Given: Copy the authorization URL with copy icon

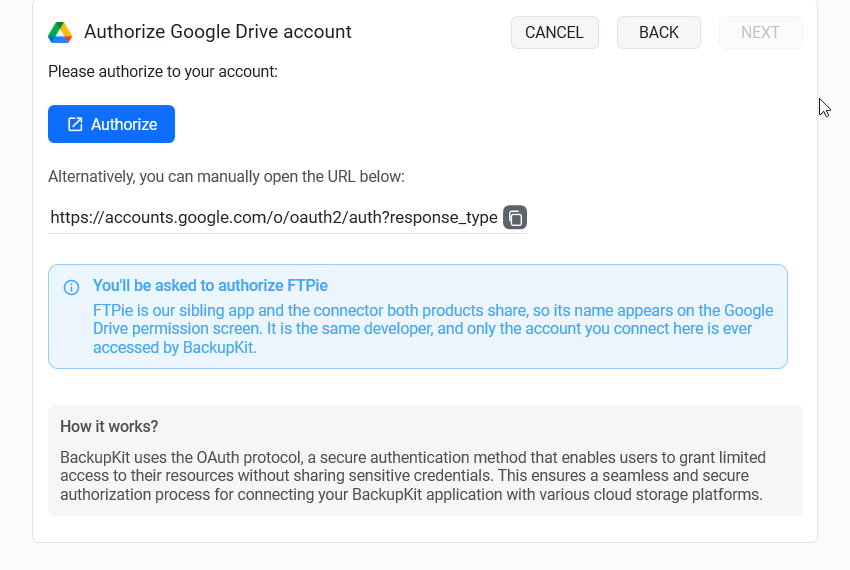Looking at the screenshot, I should click(514, 217).
